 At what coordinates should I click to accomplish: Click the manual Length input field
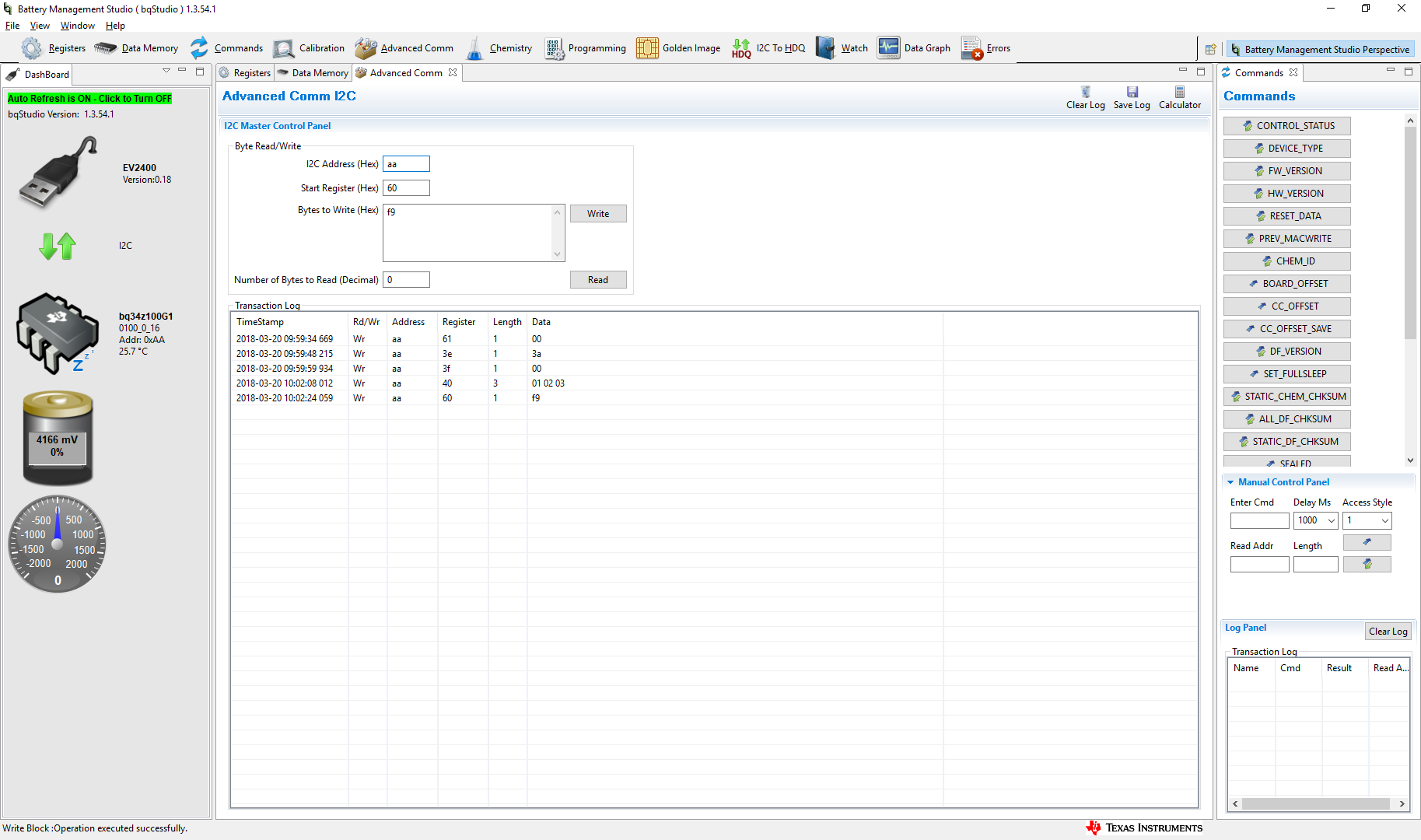[1316, 565]
